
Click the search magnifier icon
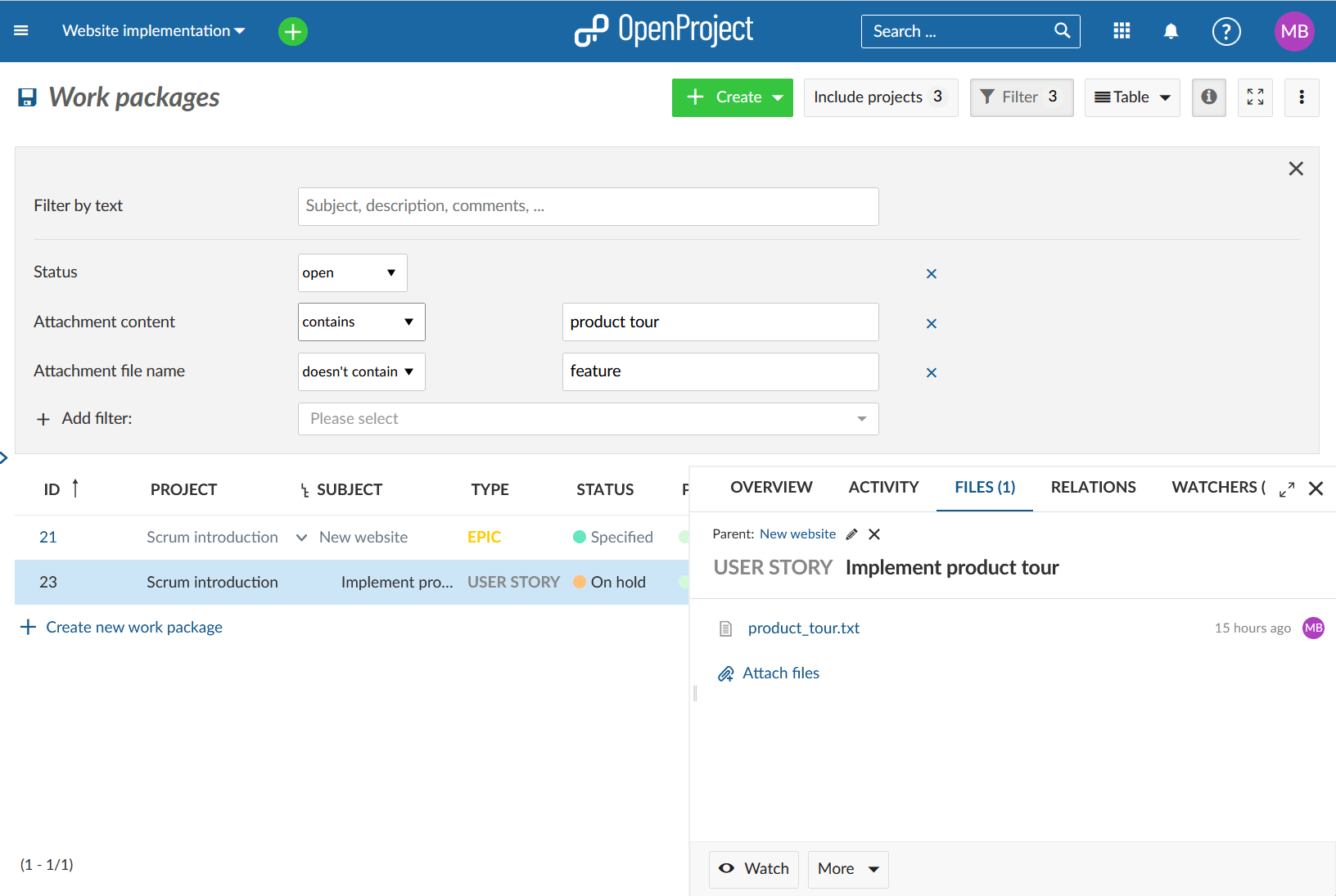(x=1062, y=30)
